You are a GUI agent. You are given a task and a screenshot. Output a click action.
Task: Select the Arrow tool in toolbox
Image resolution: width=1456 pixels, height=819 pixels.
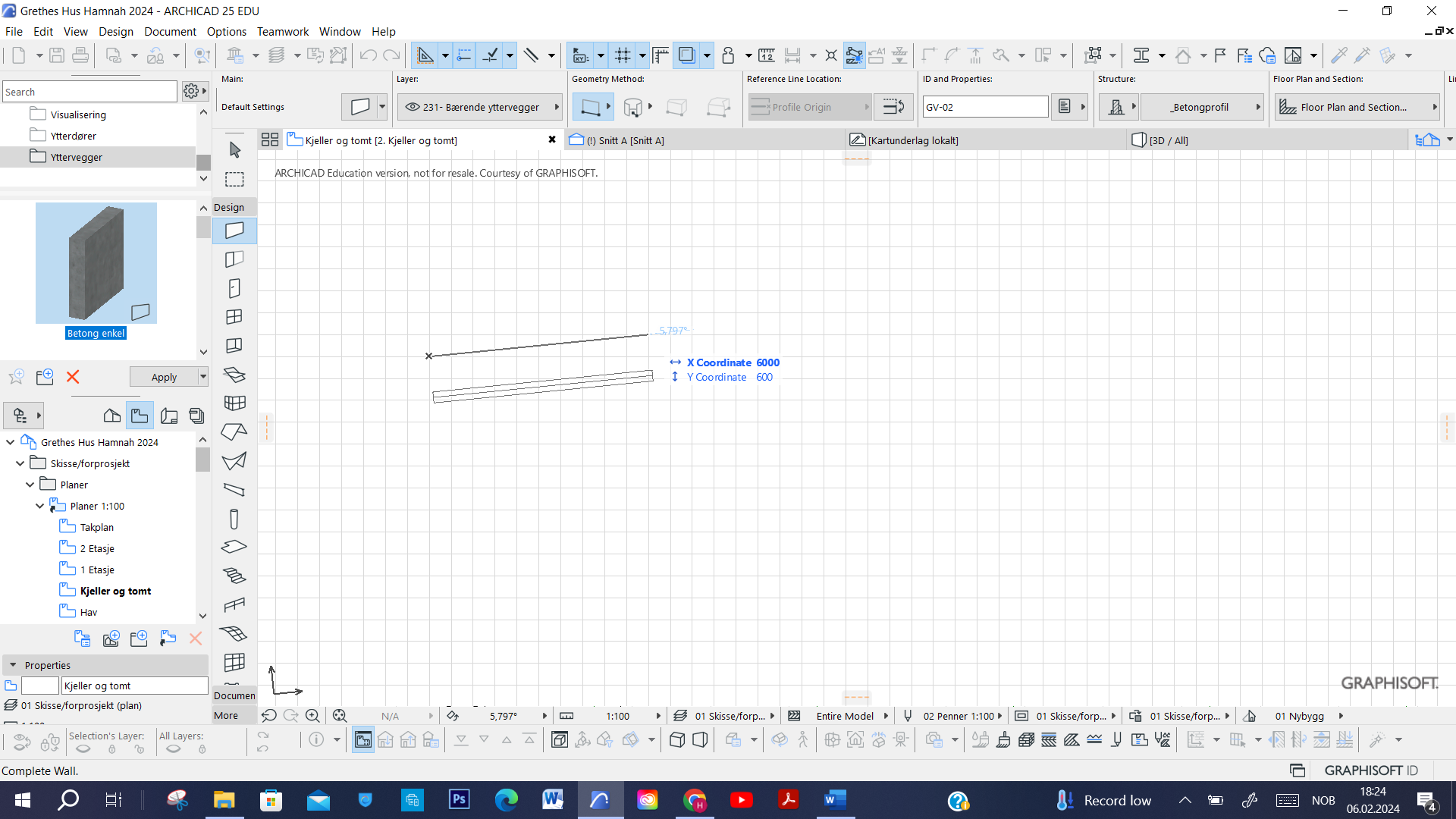point(235,149)
